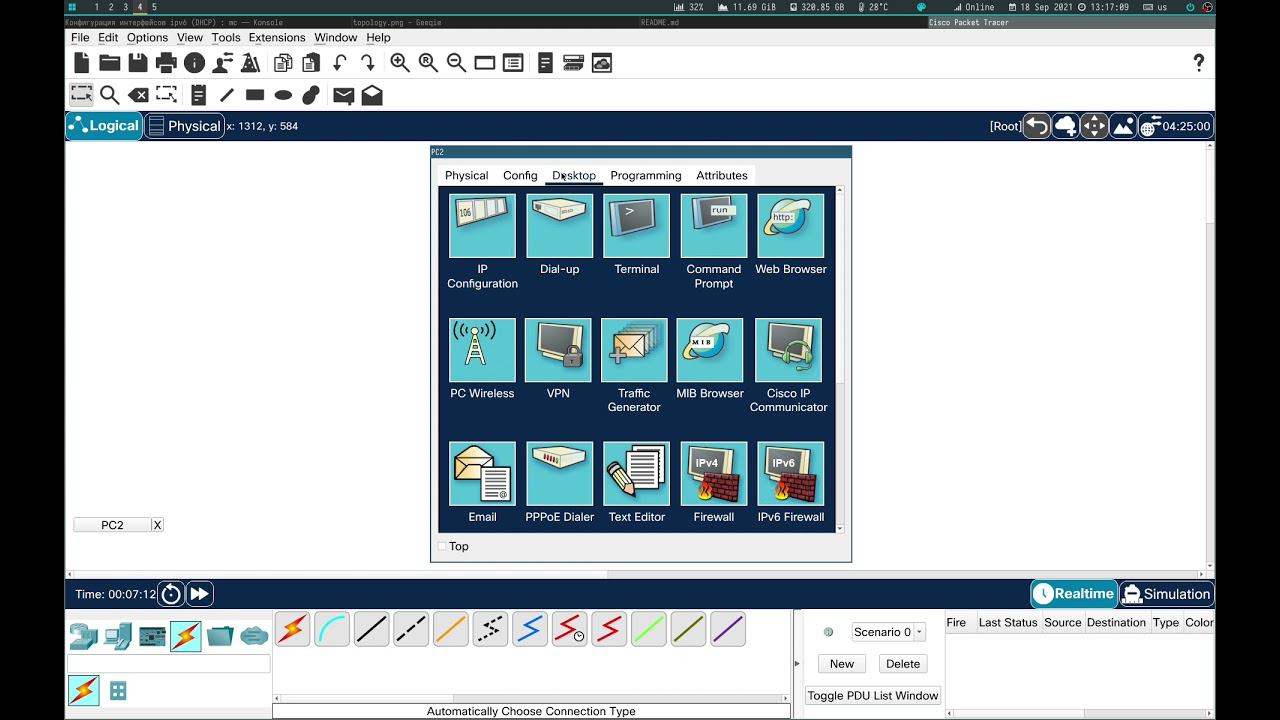
Task: Select the Draw Ellipse tool
Action: tap(283, 95)
